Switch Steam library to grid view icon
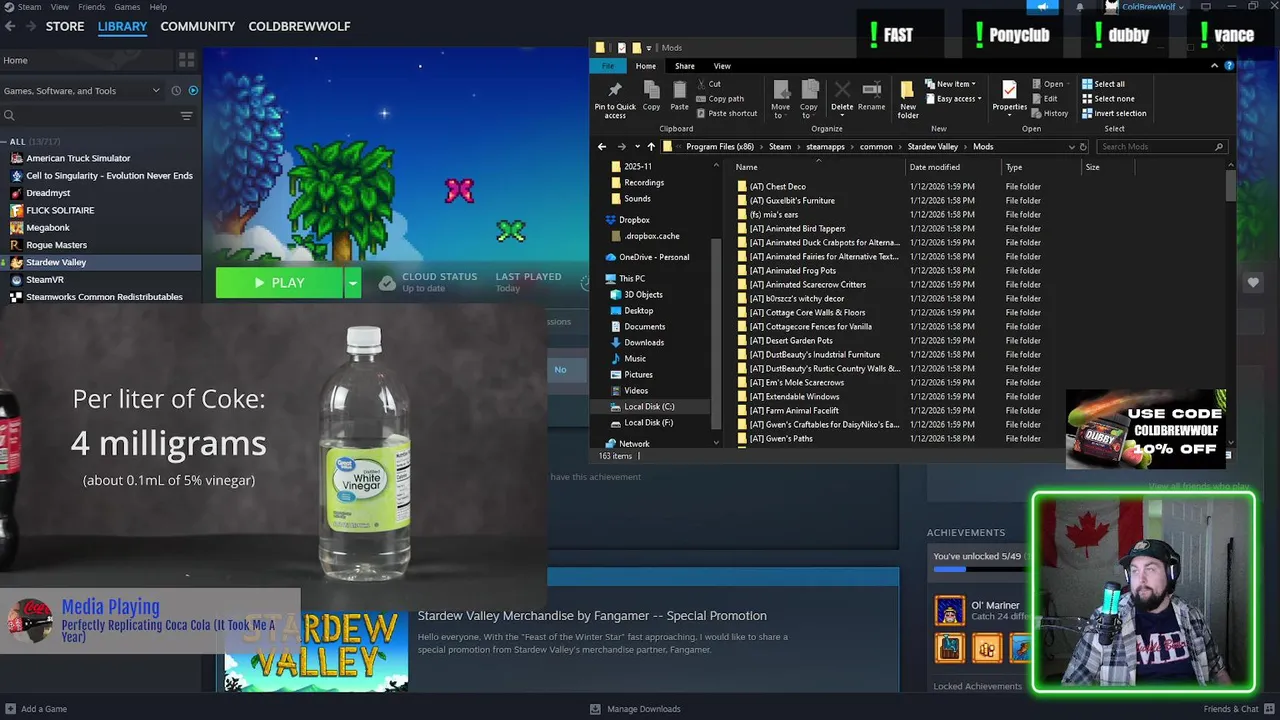The image size is (1280, 720). [186, 60]
